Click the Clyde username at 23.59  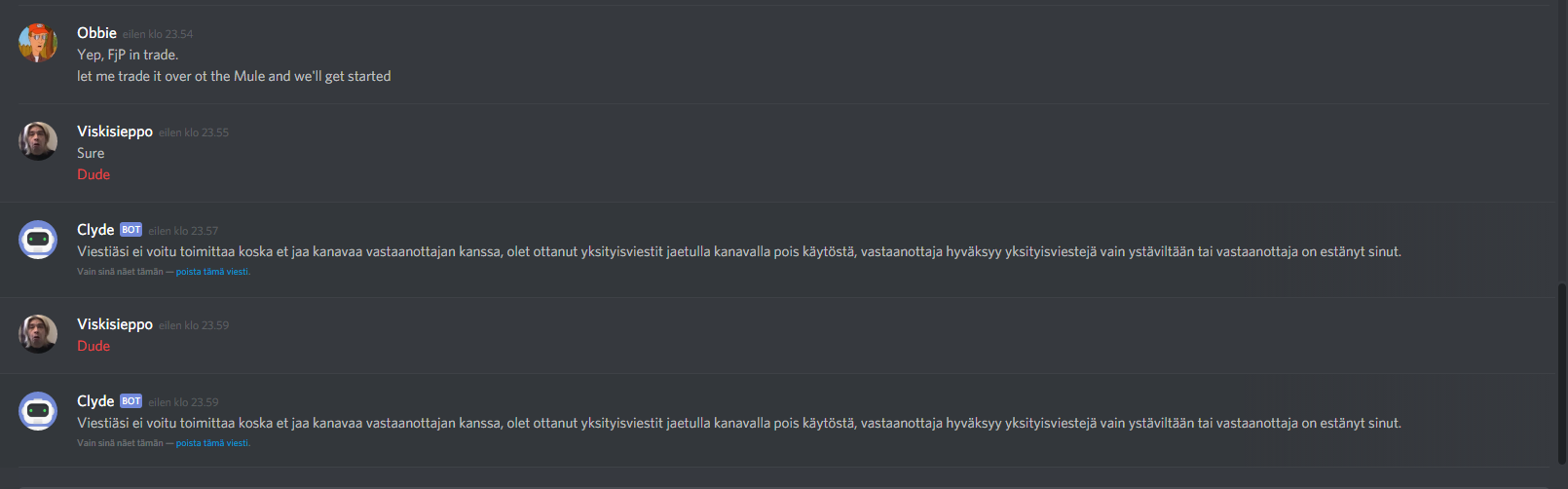tap(95, 401)
